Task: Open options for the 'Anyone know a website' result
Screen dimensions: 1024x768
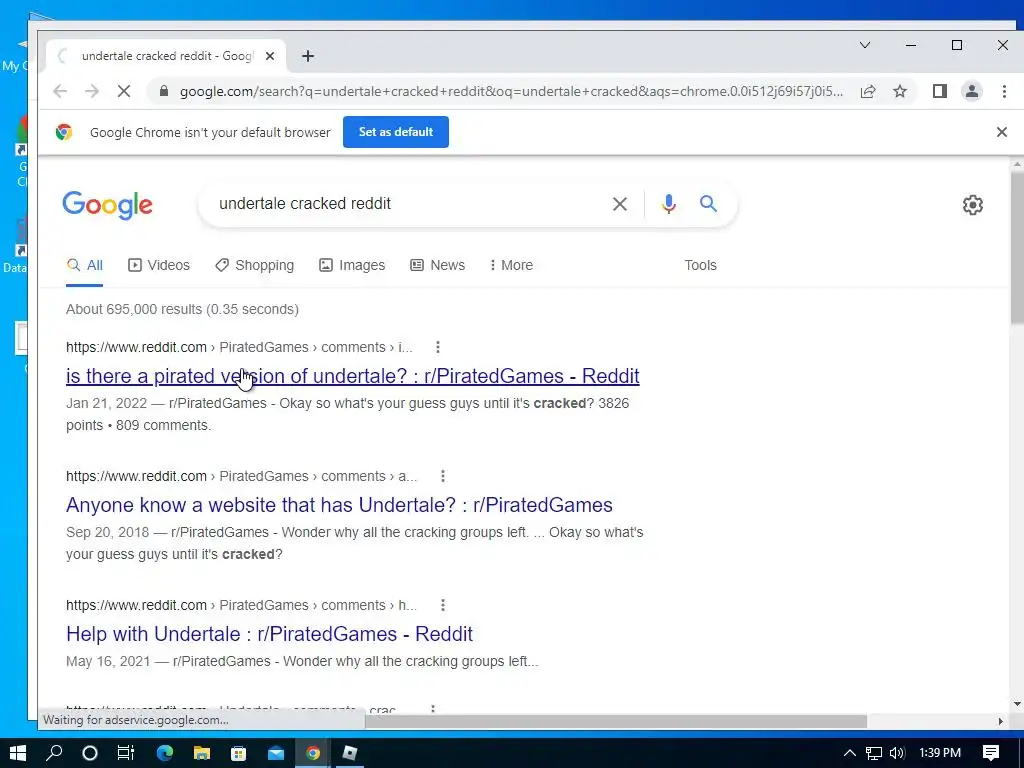Action: 443,476
